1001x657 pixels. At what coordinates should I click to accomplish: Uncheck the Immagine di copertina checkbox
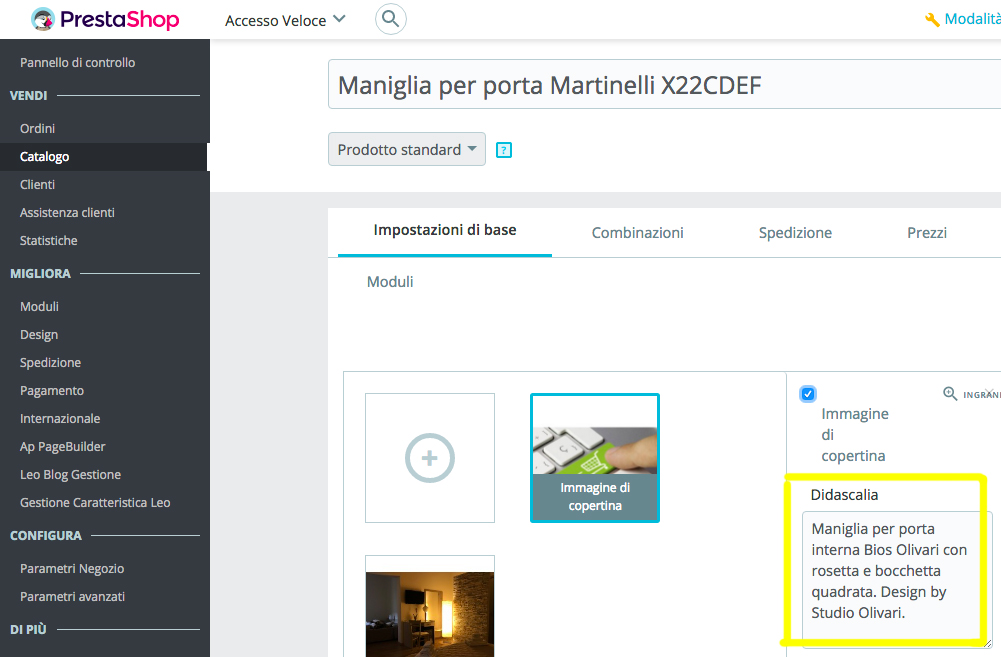tap(808, 394)
